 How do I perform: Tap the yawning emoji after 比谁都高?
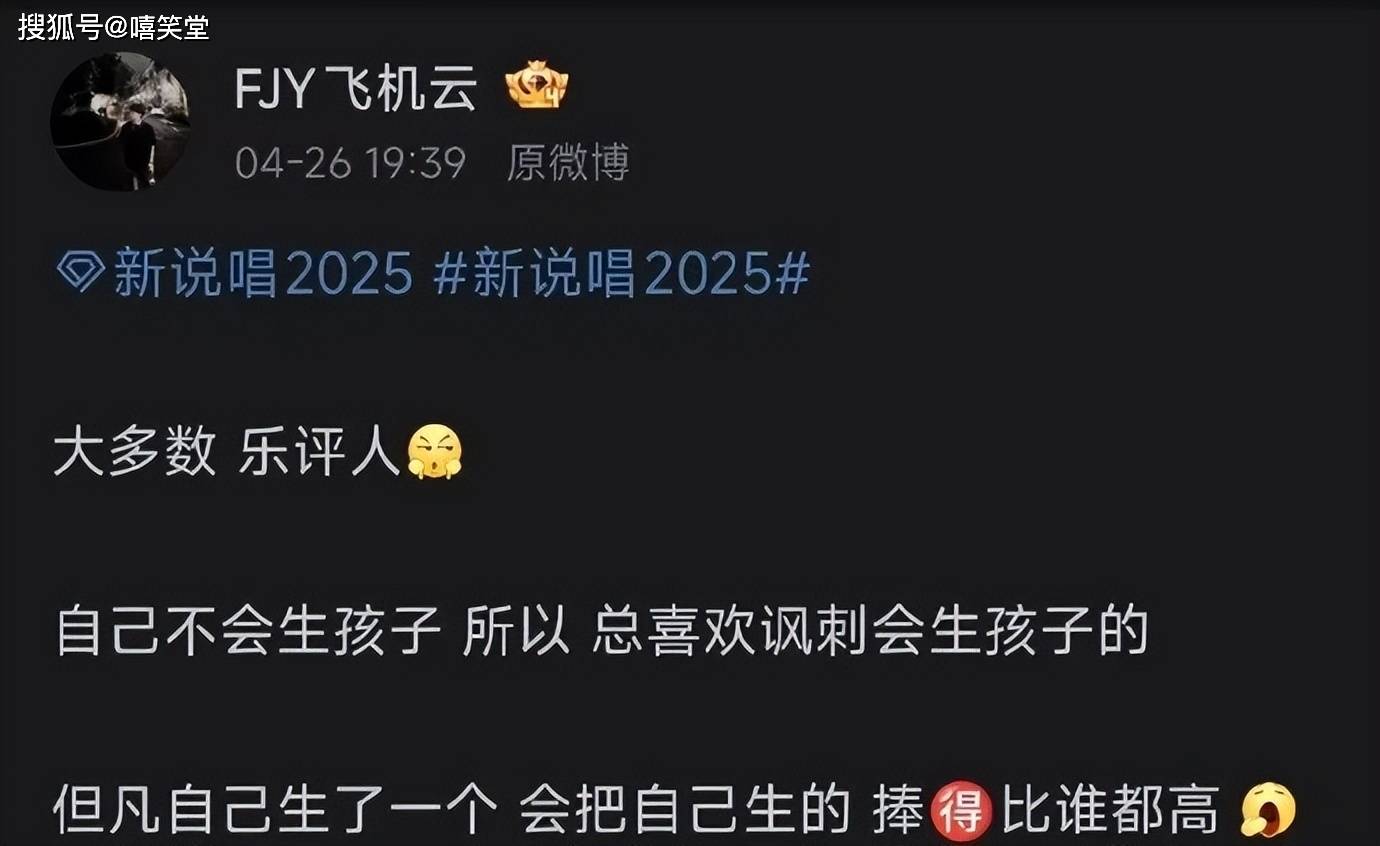click(1267, 809)
